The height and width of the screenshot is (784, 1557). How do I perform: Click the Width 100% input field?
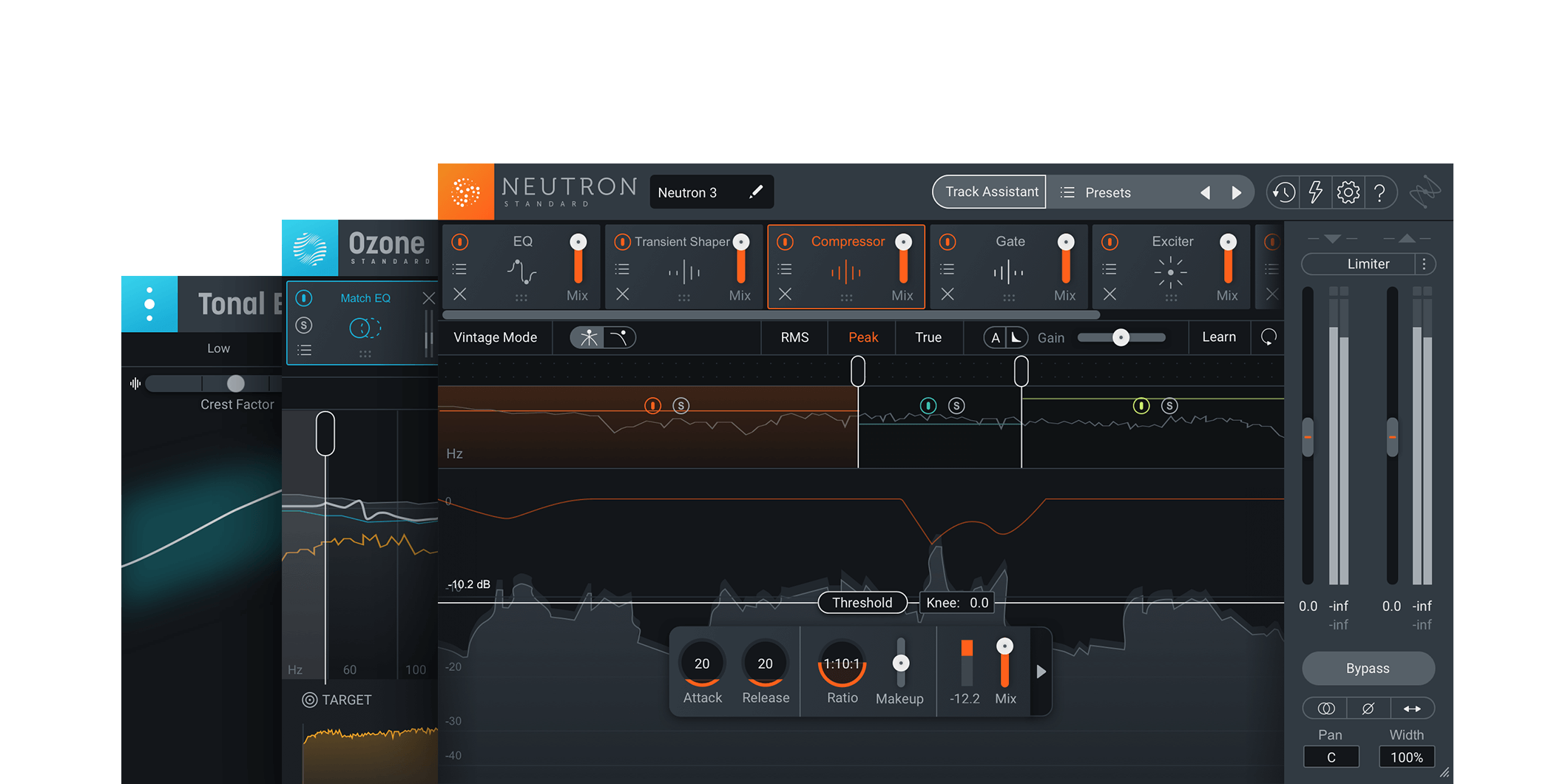tap(1405, 757)
